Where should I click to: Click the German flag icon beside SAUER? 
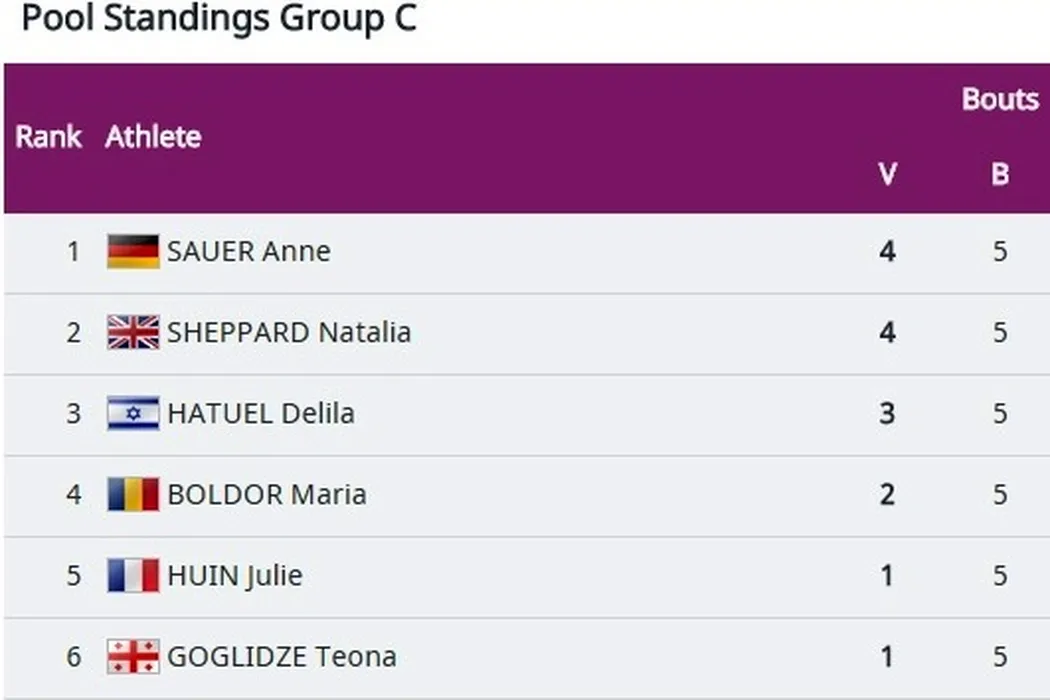[133, 251]
